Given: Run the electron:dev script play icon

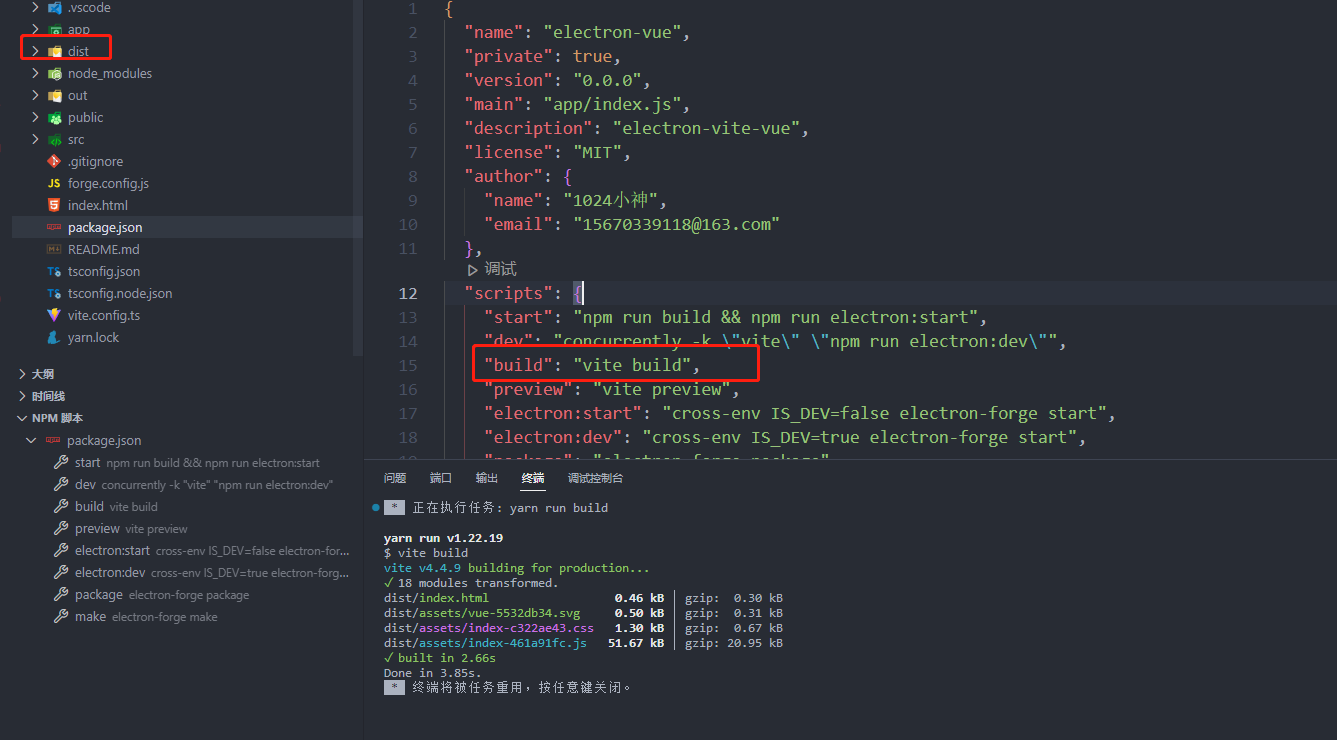Looking at the screenshot, I should click(60, 572).
